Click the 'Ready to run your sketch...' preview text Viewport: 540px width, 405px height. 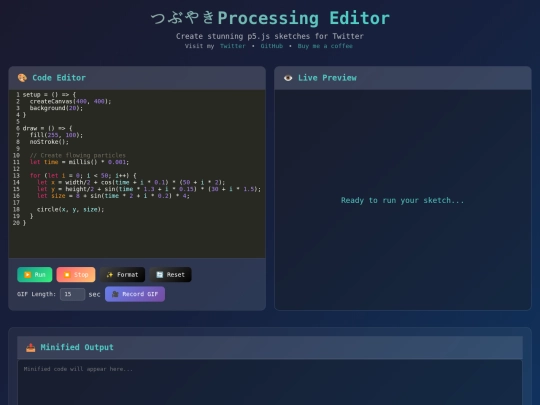click(403, 200)
